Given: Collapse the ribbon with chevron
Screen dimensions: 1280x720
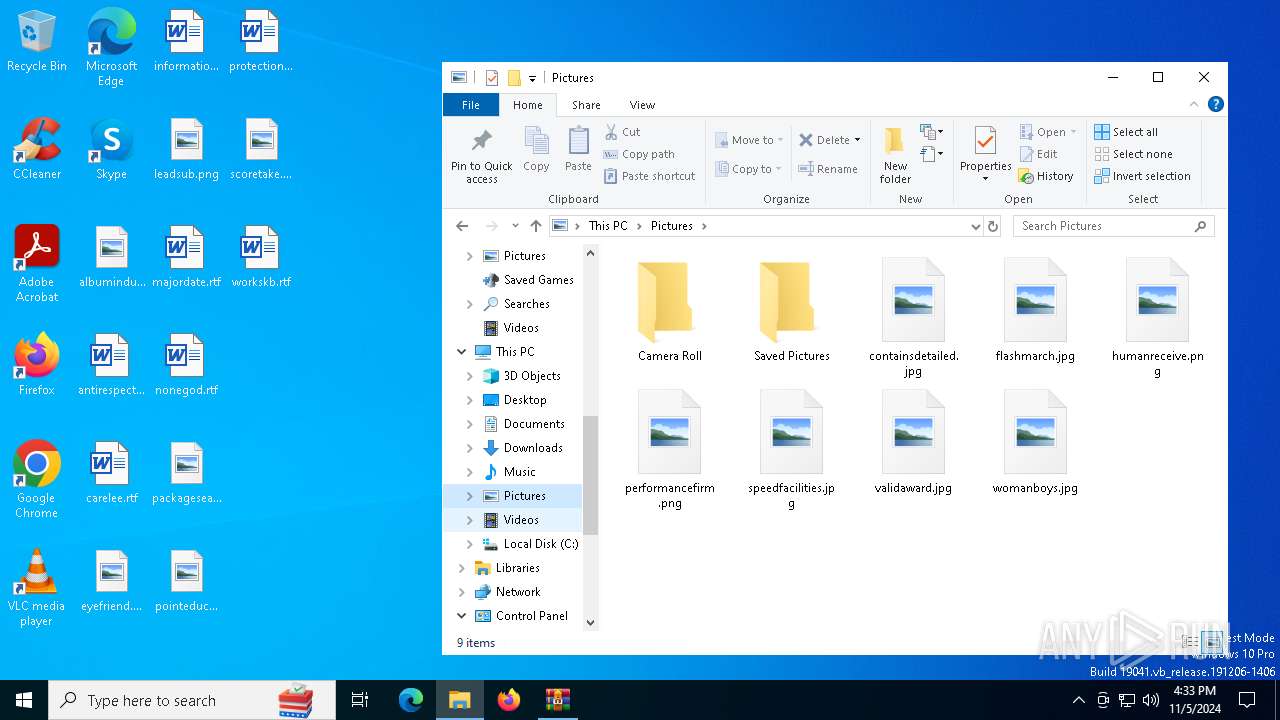Looking at the screenshot, I should tap(1193, 104).
